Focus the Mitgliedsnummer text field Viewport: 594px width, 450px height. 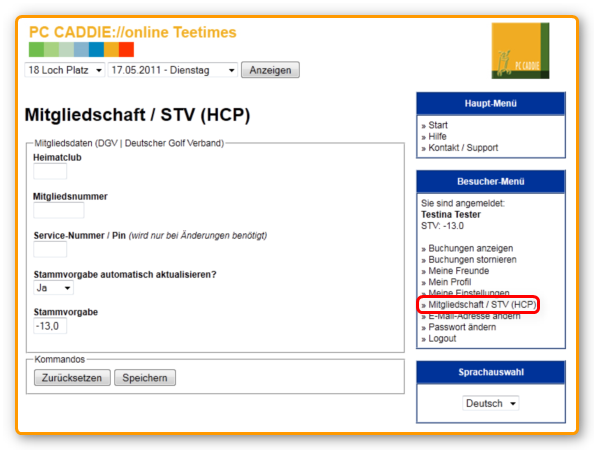pyautogui.click(x=59, y=210)
